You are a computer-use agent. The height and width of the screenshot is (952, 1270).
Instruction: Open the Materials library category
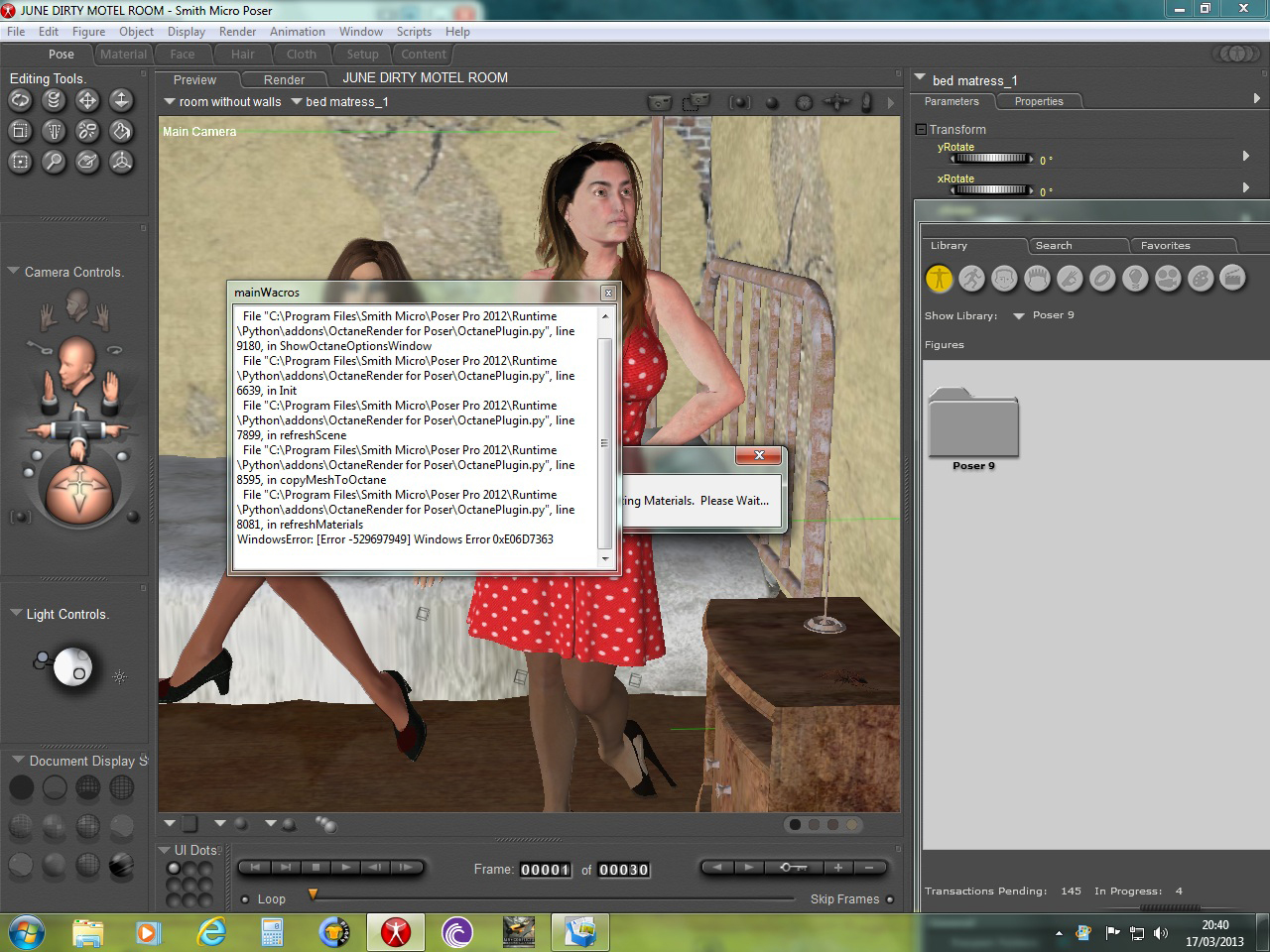[1201, 279]
